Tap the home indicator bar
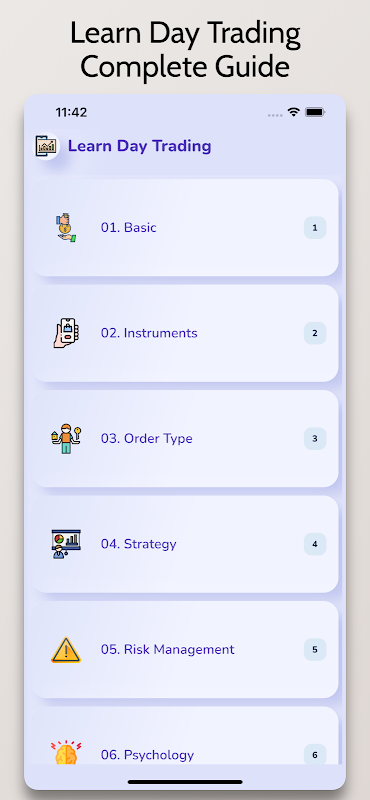Screen dimensions: 370x800 tap(185, 782)
